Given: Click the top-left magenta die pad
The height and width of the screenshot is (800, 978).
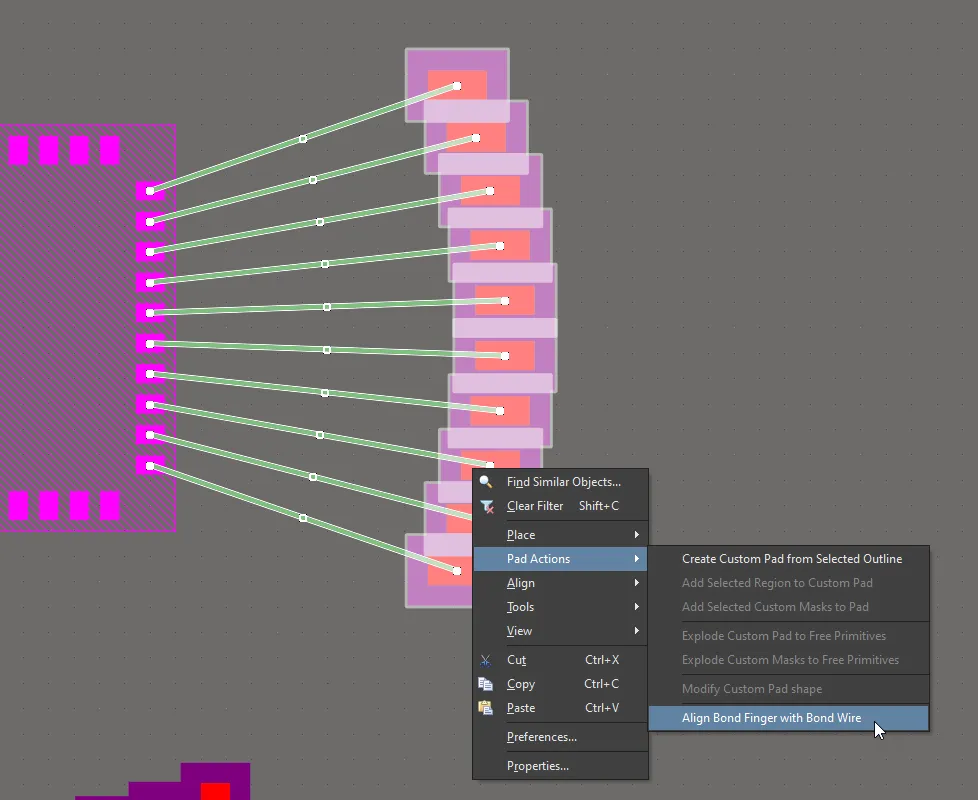Looking at the screenshot, I should click(x=19, y=150).
